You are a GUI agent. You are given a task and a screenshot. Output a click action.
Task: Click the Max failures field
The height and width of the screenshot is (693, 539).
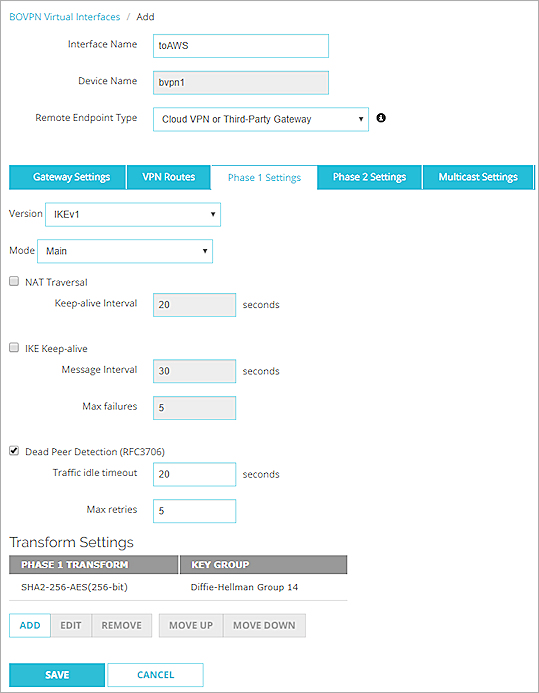194,408
